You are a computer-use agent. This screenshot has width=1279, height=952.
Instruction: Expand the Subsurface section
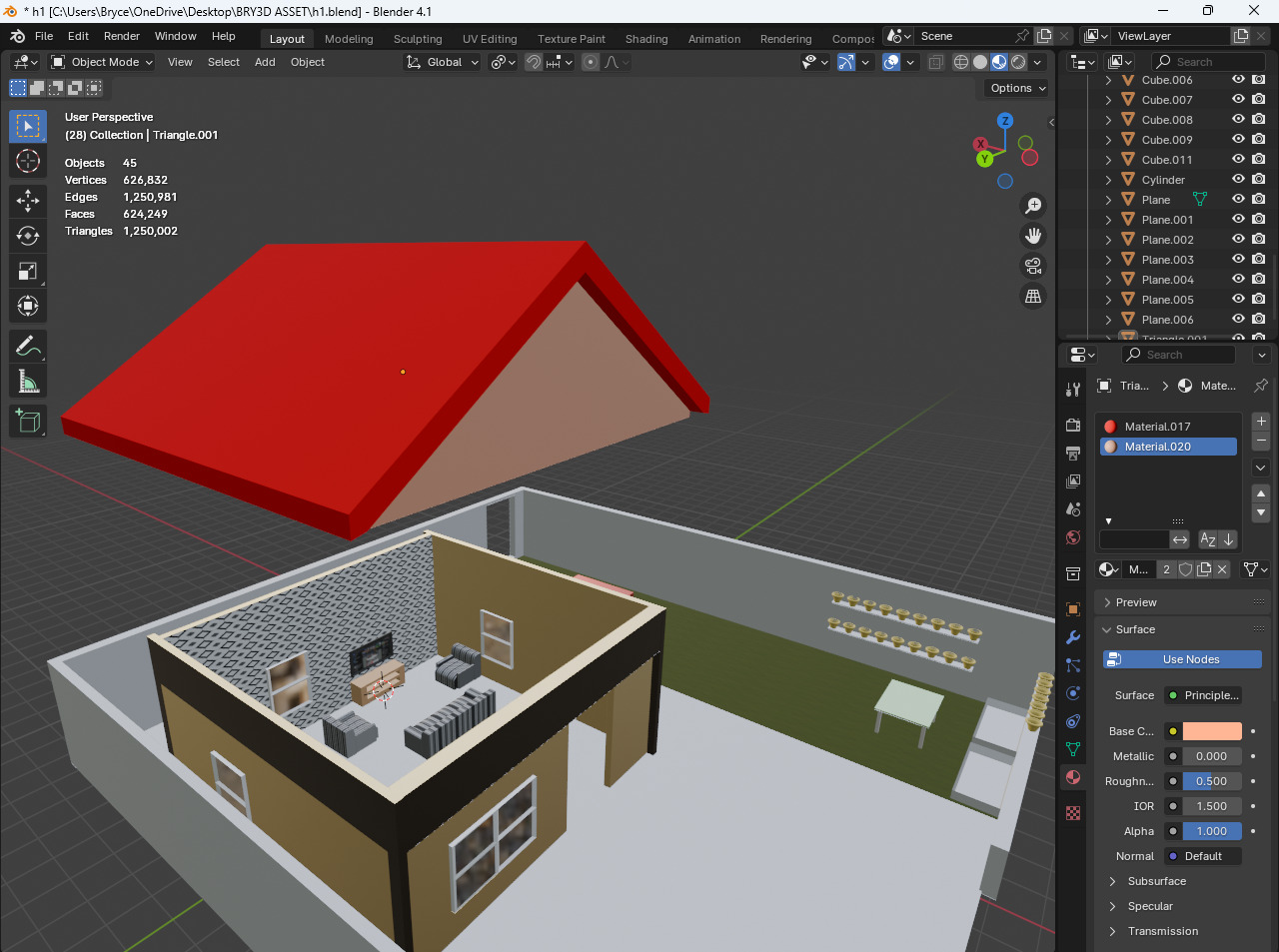click(x=1113, y=881)
